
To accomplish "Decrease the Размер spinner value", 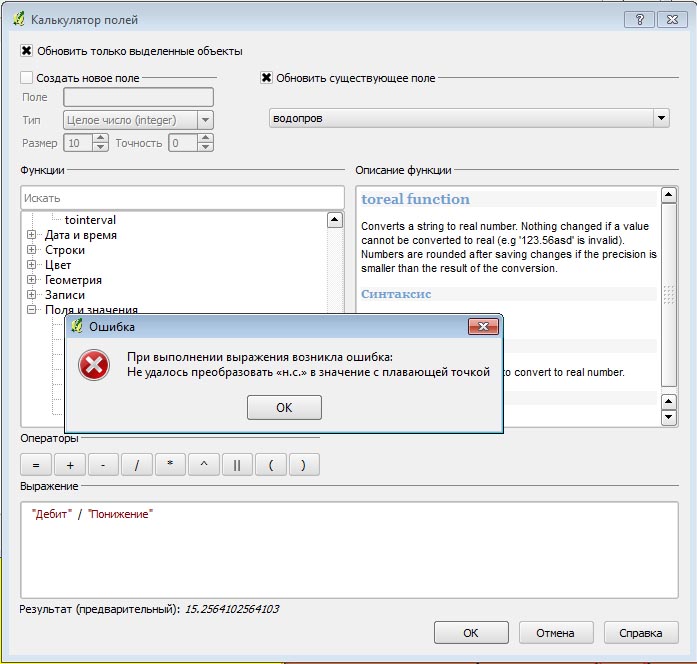I will [100, 147].
